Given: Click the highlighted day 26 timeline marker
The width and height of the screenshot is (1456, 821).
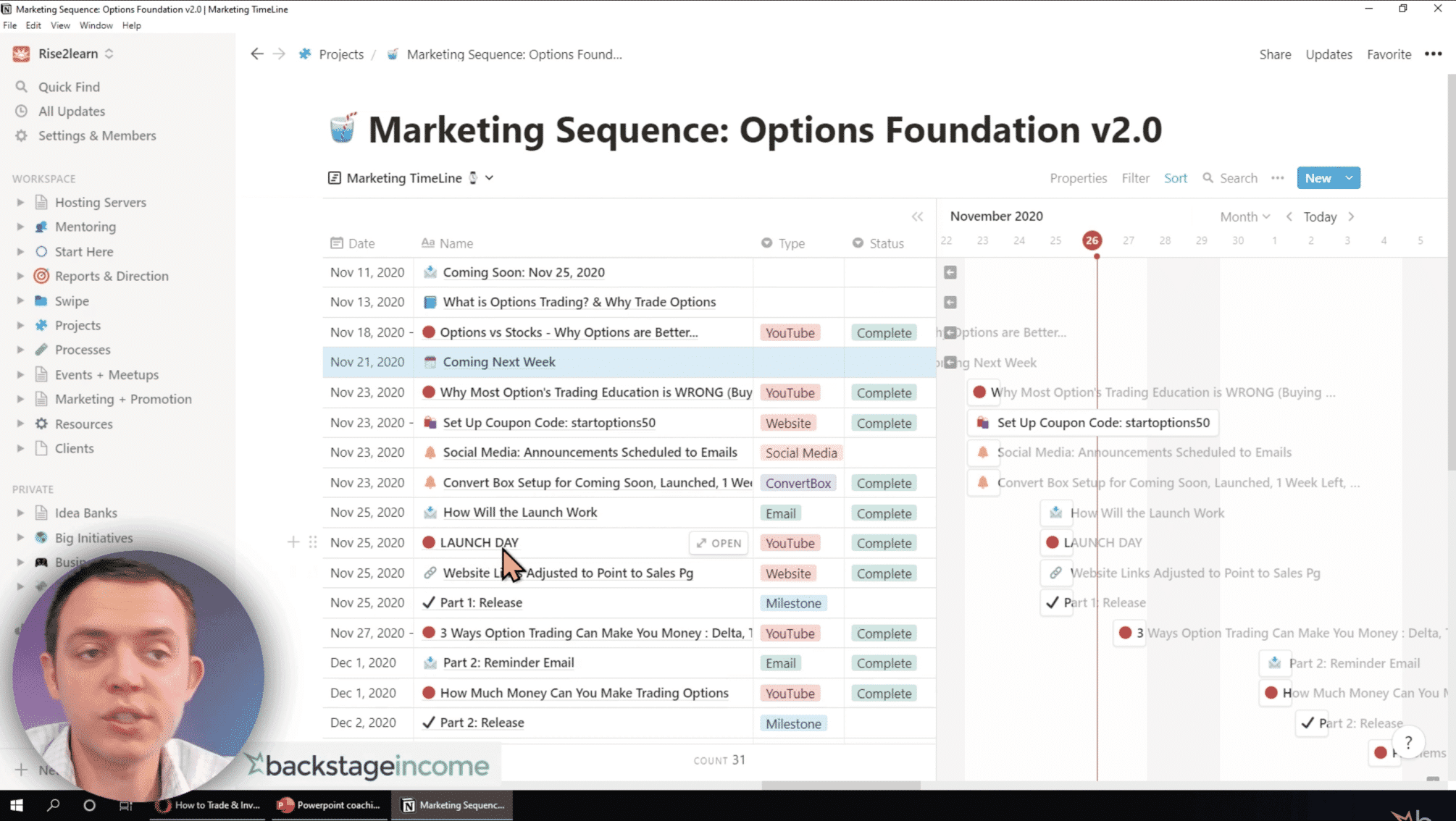Looking at the screenshot, I should [1092, 240].
